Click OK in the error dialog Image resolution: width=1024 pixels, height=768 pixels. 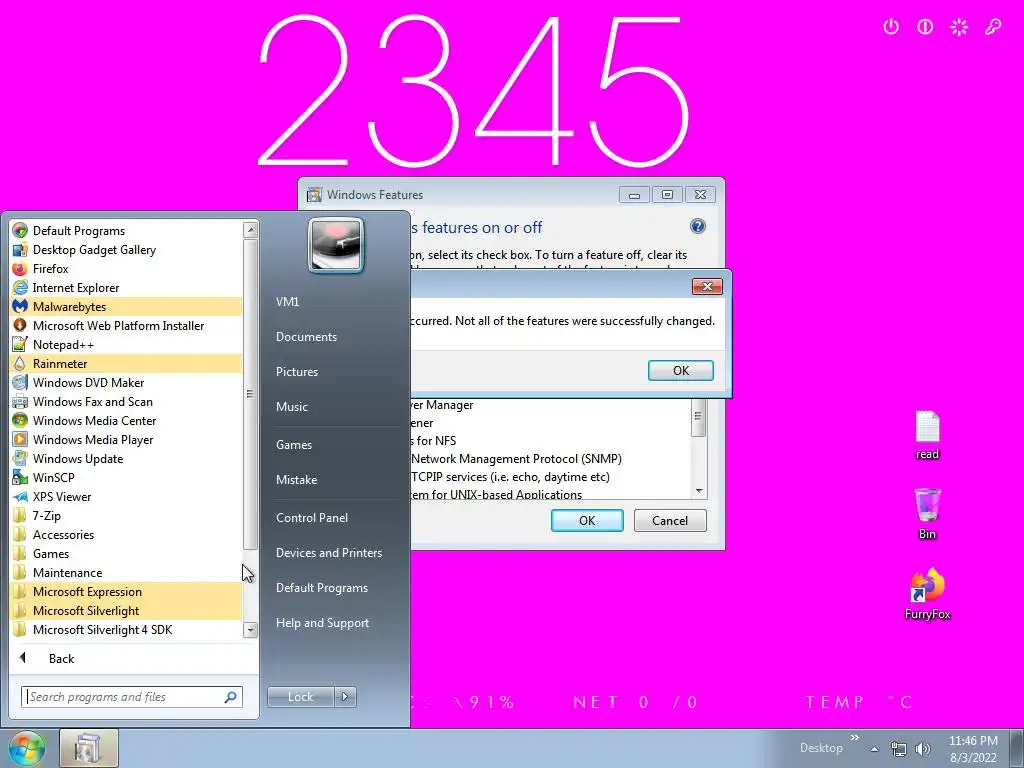(x=680, y=370)
